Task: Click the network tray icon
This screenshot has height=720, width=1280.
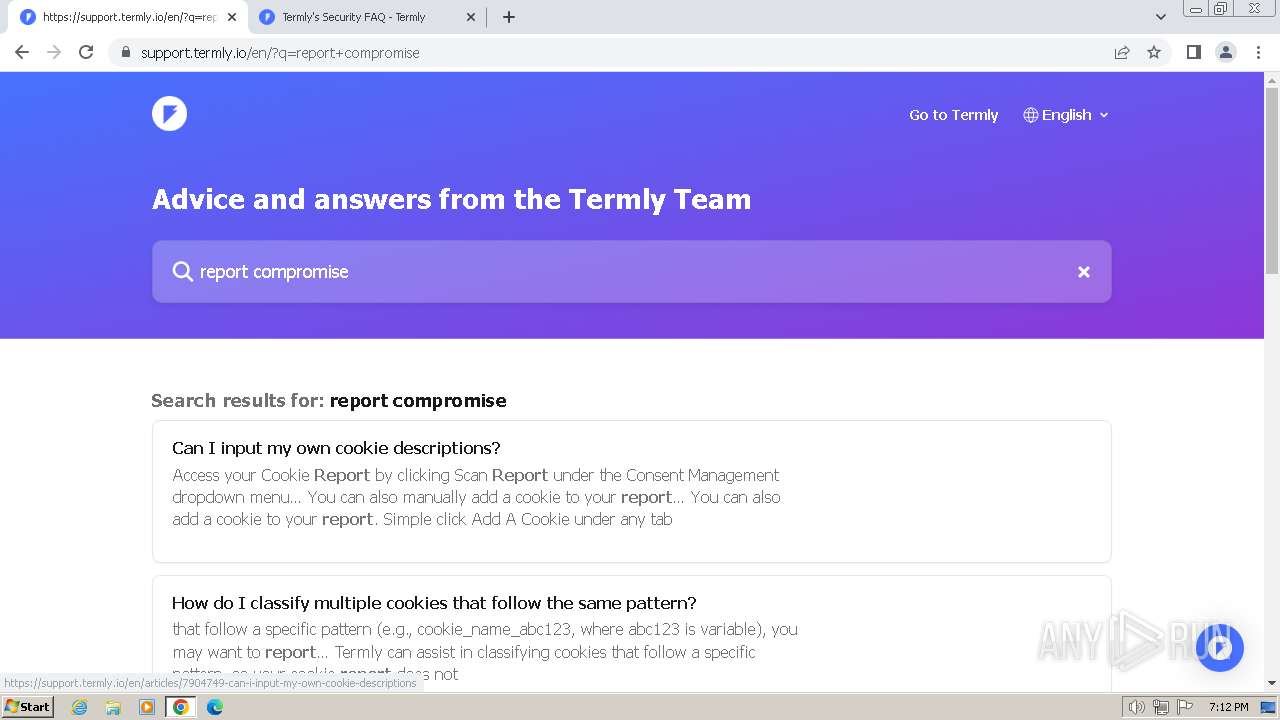Action: 1160,707
